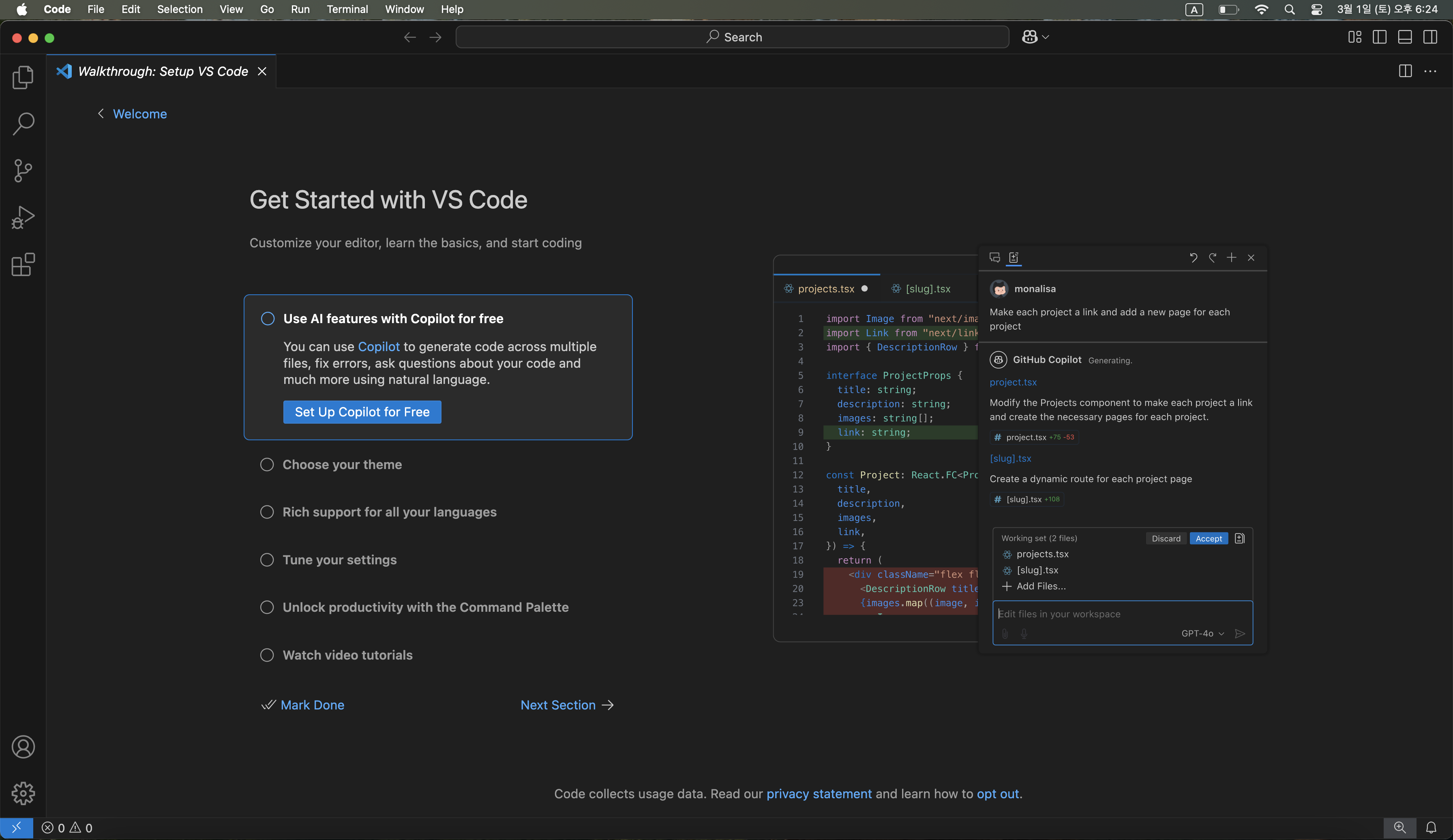Toggle the Choose your theme step circle
The width and height of the screenshot is (1453, 840).
267,464
